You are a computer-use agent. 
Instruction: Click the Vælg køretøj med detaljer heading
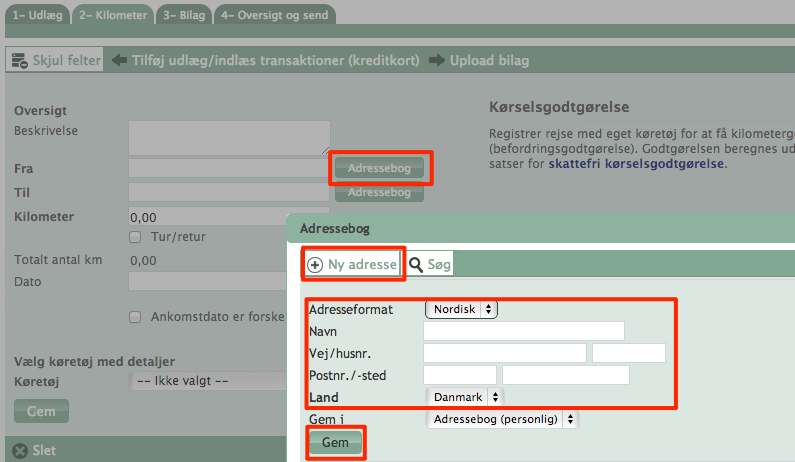[94, 362]
